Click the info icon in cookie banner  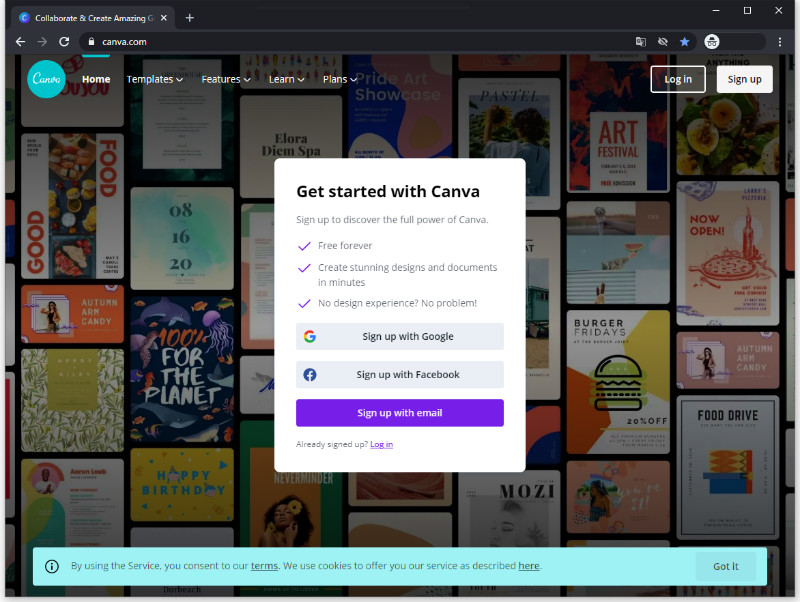(x=52, y=566)
